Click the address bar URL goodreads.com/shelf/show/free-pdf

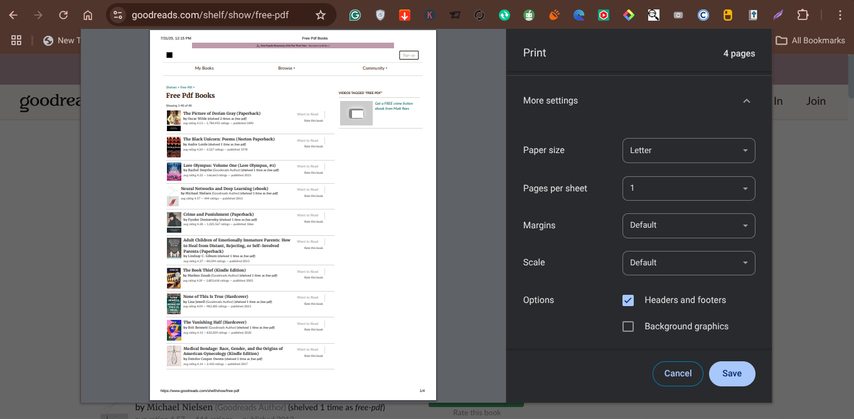tap(210, 15)
